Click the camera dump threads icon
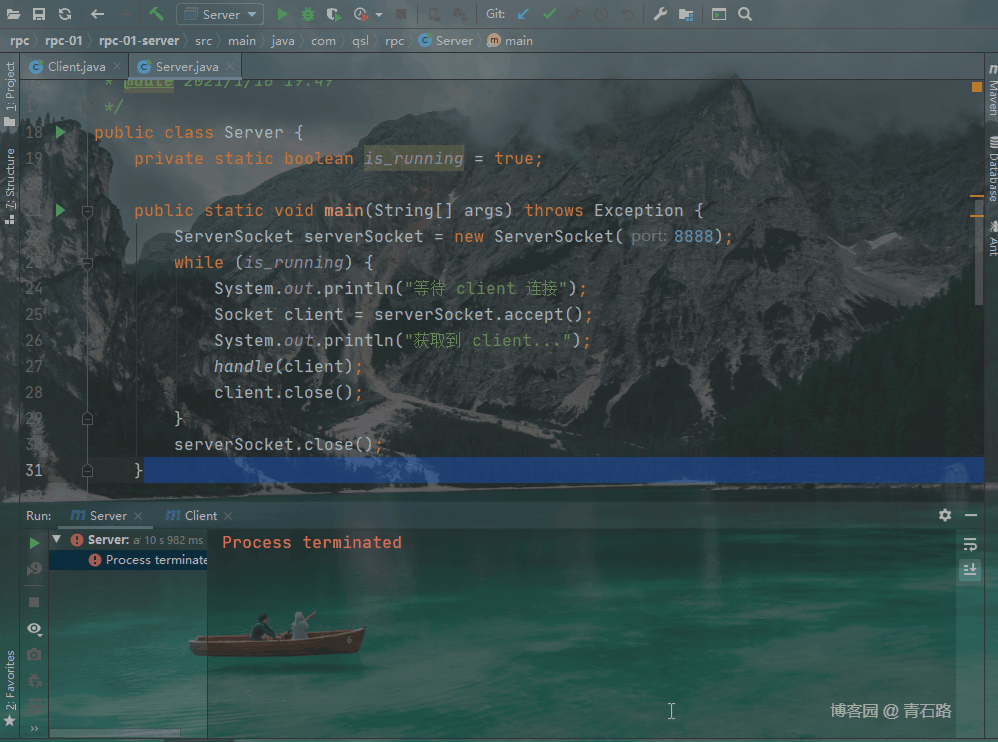The image size is (998, 742). pyautogui.click(x=34, y=654)
